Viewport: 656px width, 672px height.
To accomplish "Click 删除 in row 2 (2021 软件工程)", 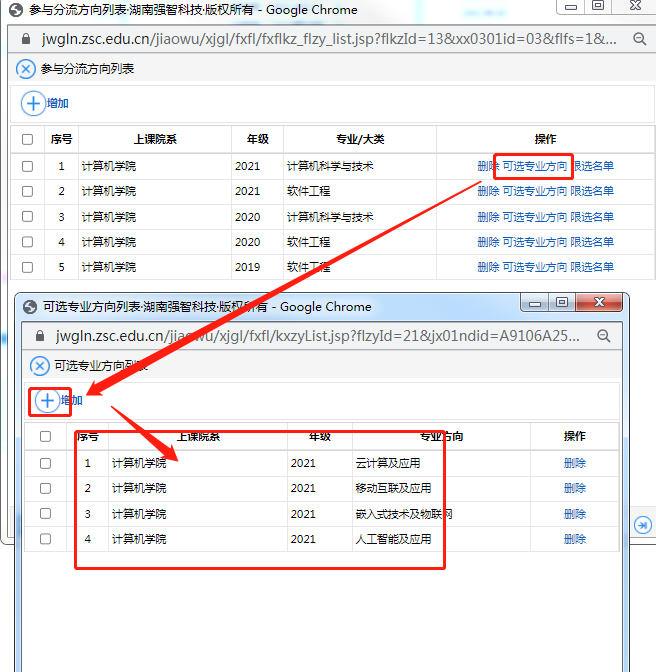I will point(488,191).
